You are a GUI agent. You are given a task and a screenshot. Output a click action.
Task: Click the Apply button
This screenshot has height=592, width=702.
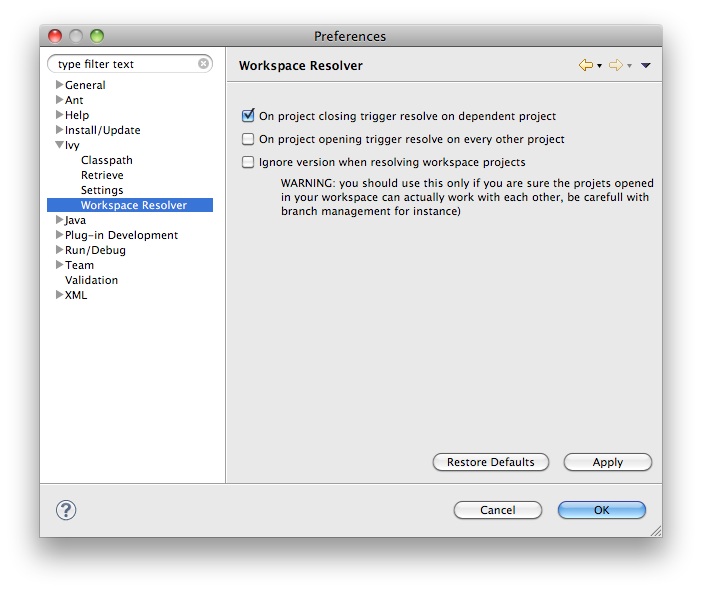coord(607,462)
